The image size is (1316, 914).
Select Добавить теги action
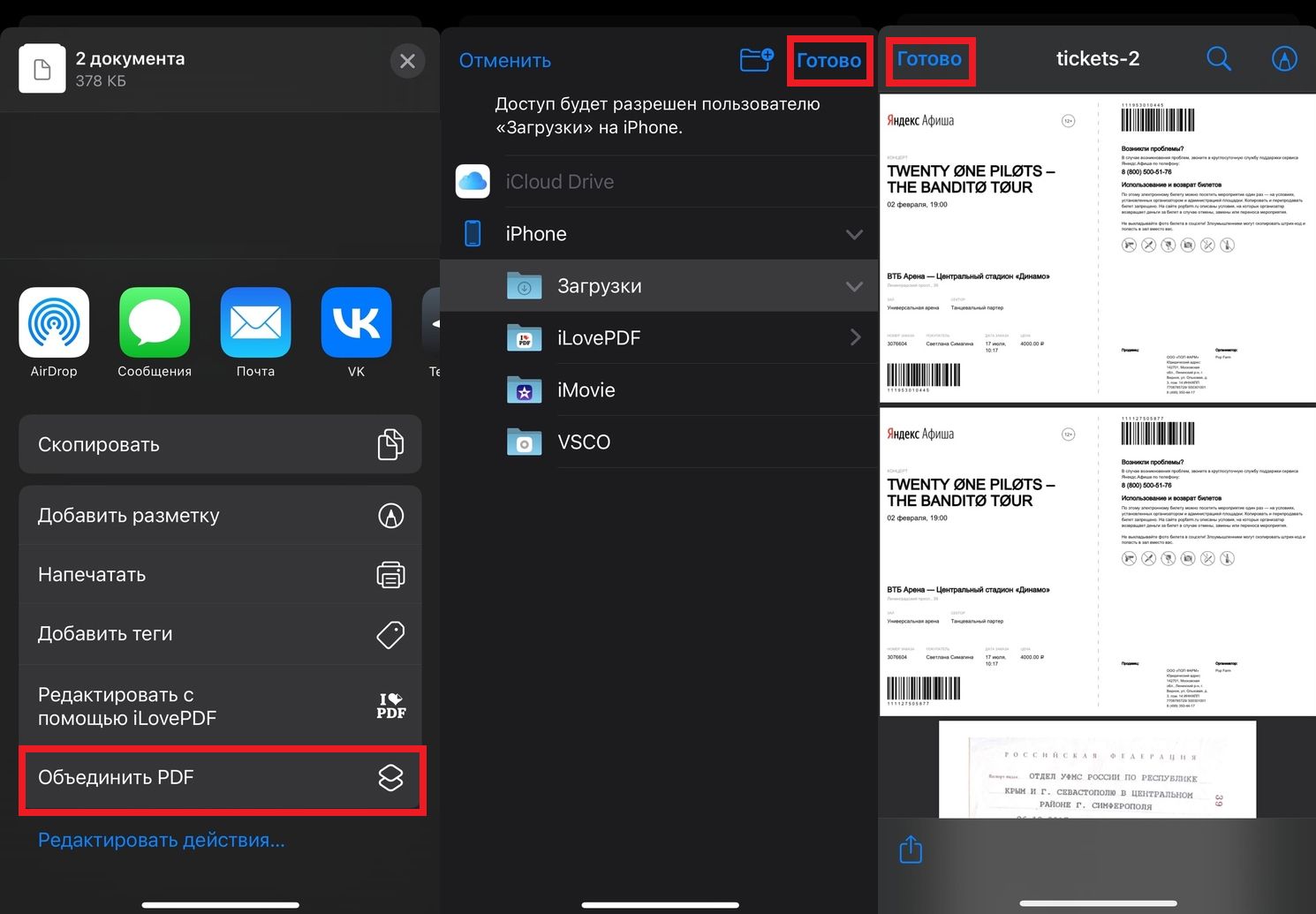(220, 633)
